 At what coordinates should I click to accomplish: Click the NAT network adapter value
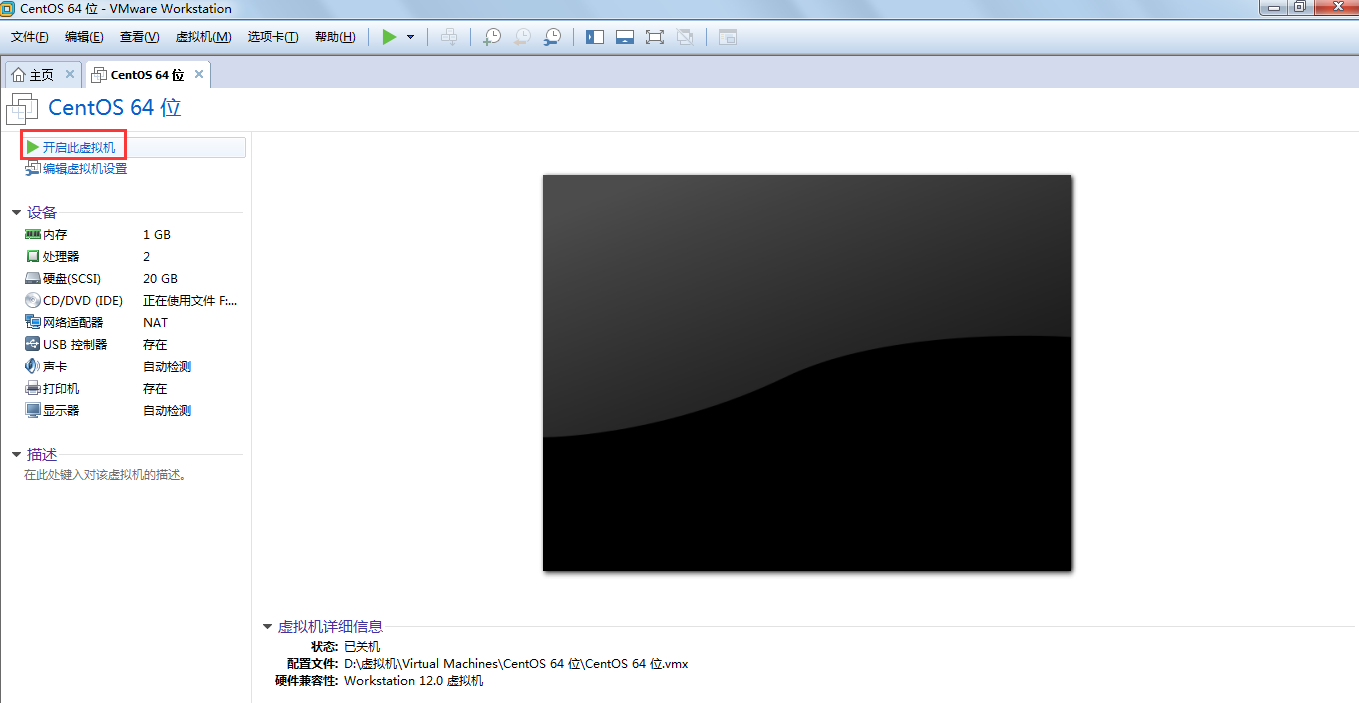155,323
